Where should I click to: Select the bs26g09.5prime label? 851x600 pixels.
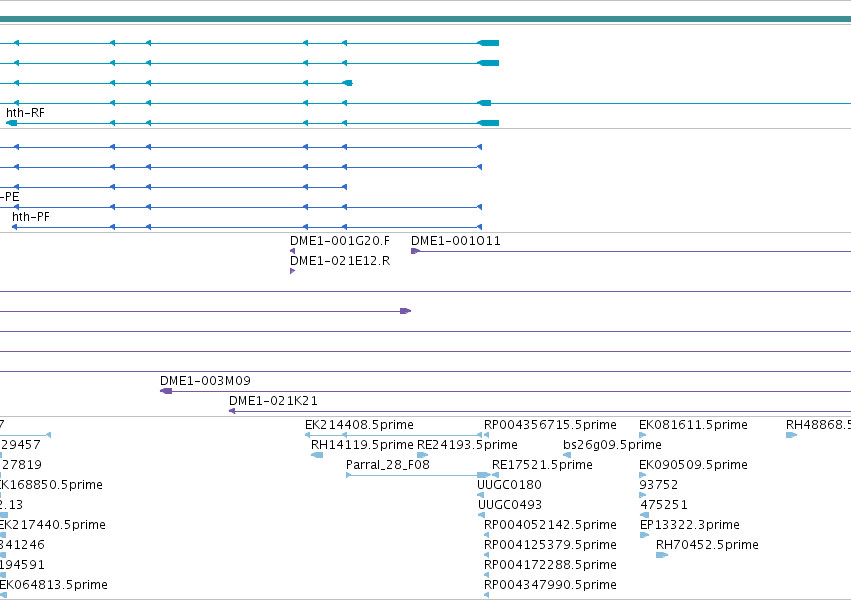coord(612,445)
